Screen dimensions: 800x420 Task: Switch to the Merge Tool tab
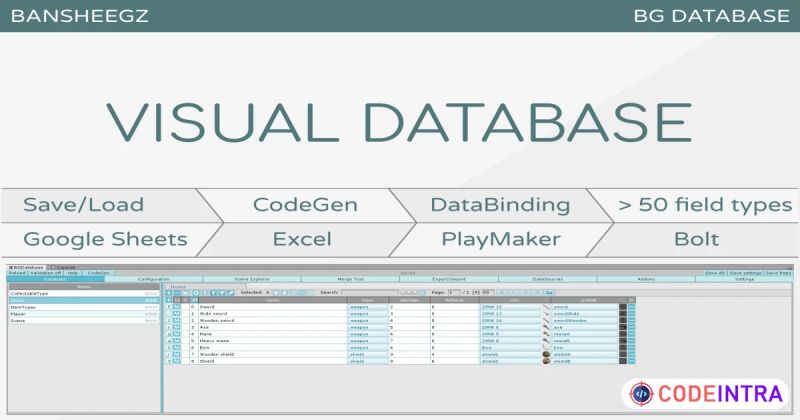pos(351,279)
